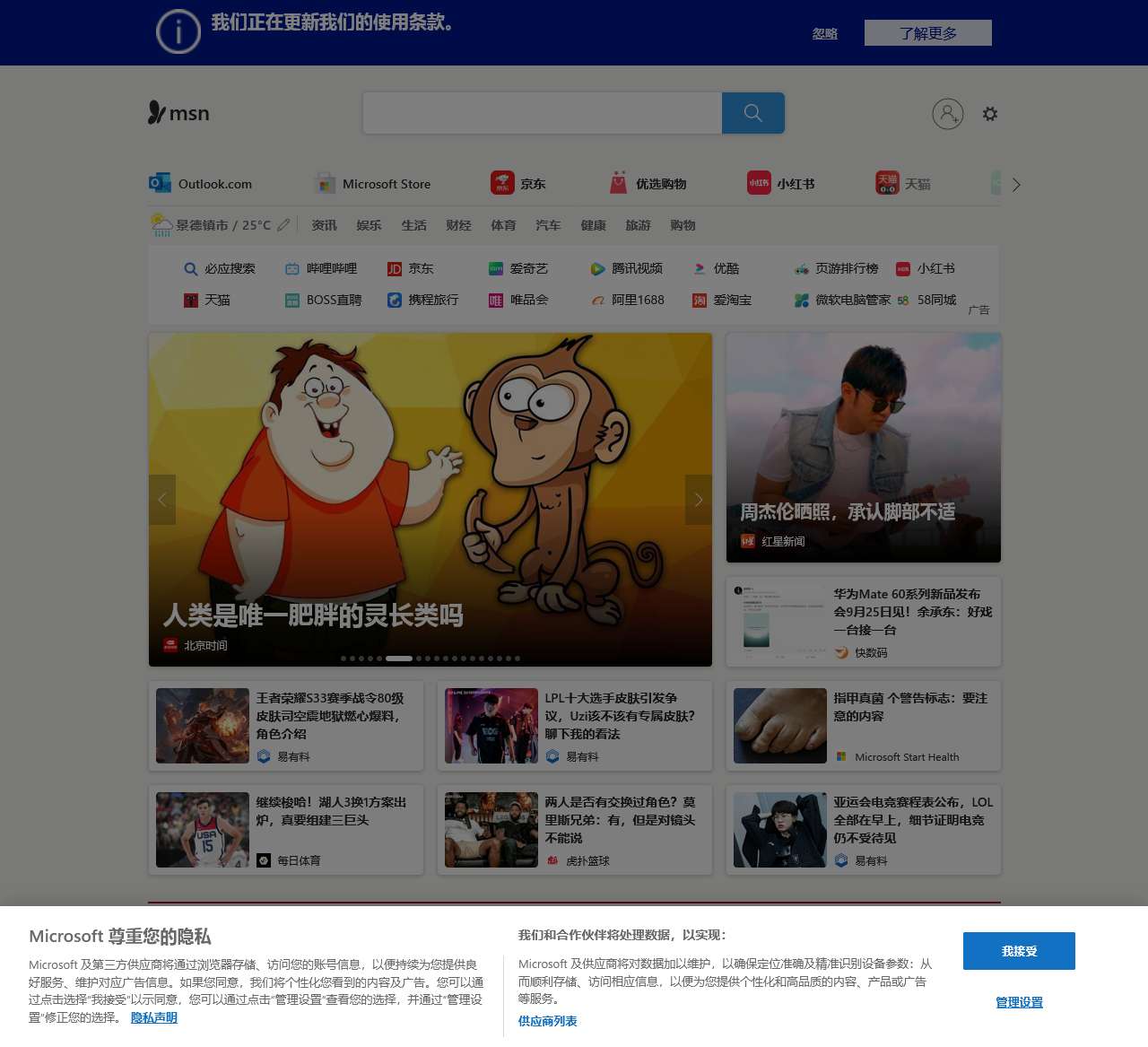The width and height of the screenshot is (1148, 1047).
Task: Select the 资讯 news tab
Action: coord(324,225)
